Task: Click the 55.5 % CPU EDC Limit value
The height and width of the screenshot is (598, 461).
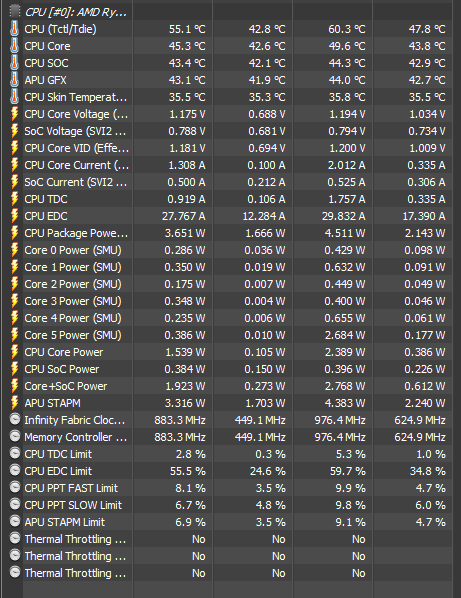Action: (x=188, y=471)
